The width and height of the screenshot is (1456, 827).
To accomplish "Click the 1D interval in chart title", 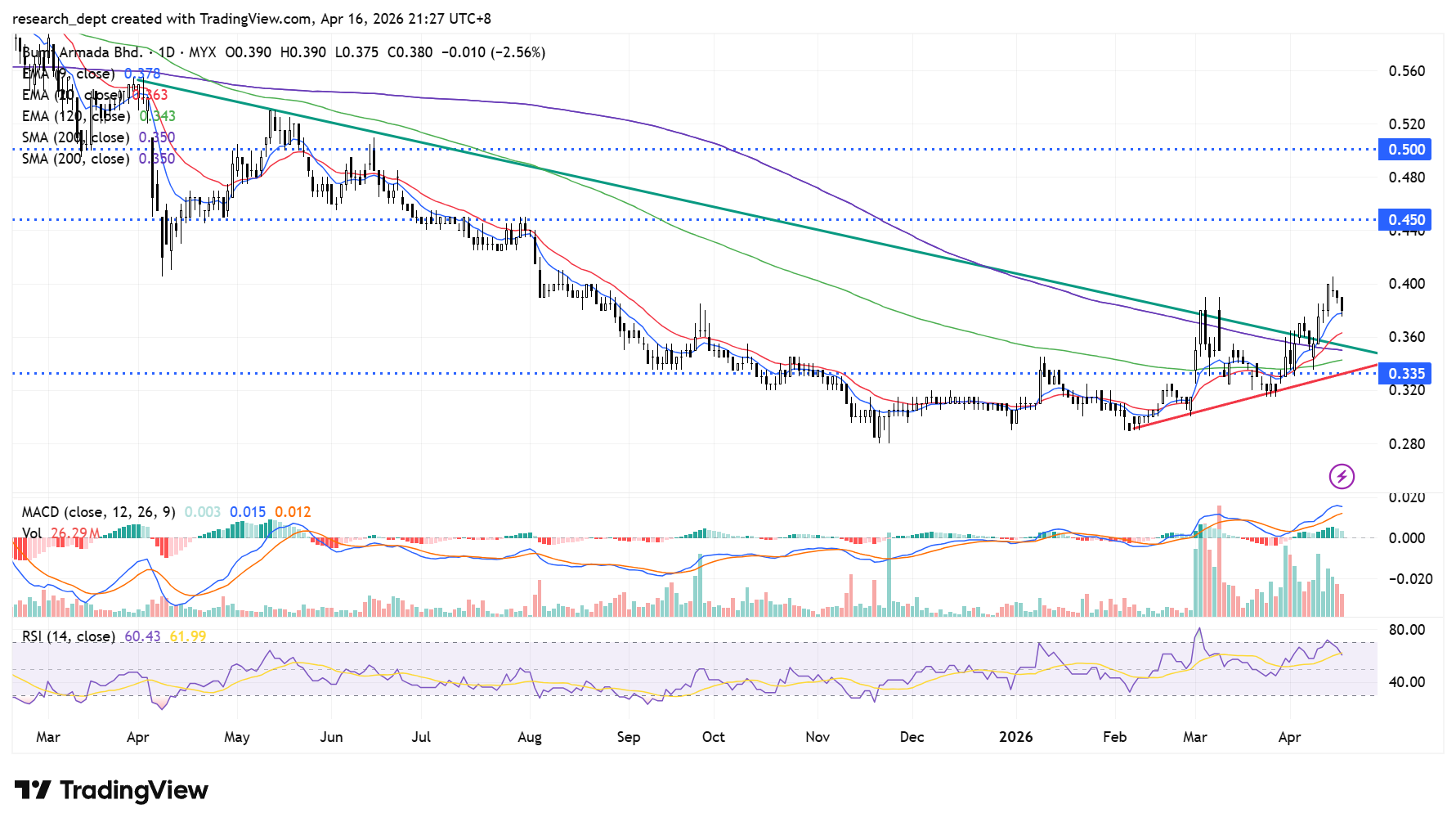I will point(166,52).
